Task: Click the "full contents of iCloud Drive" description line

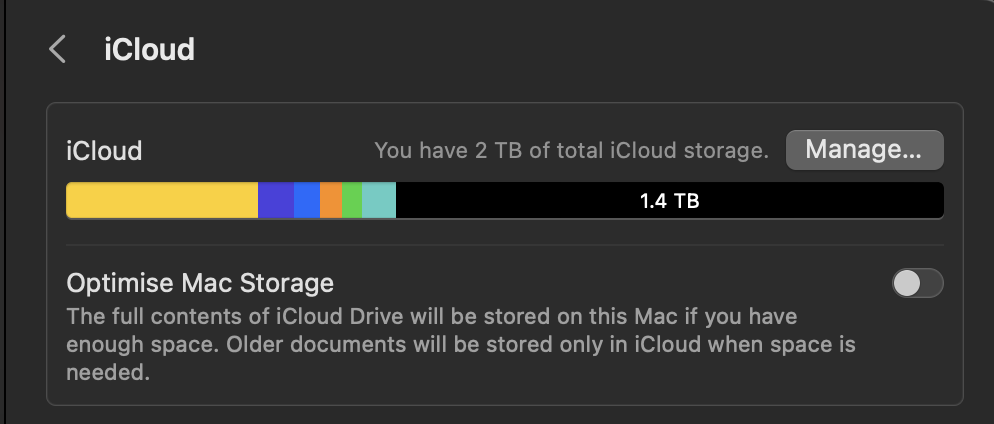Action: [x=432, y=317]
